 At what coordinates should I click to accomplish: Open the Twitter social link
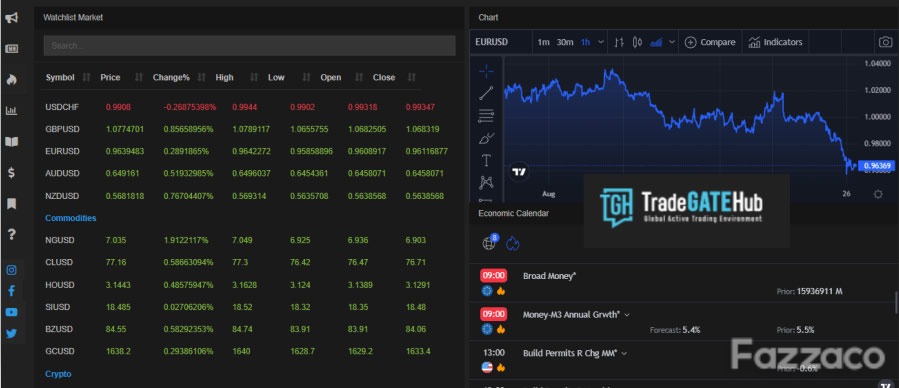tap(11, 334)
